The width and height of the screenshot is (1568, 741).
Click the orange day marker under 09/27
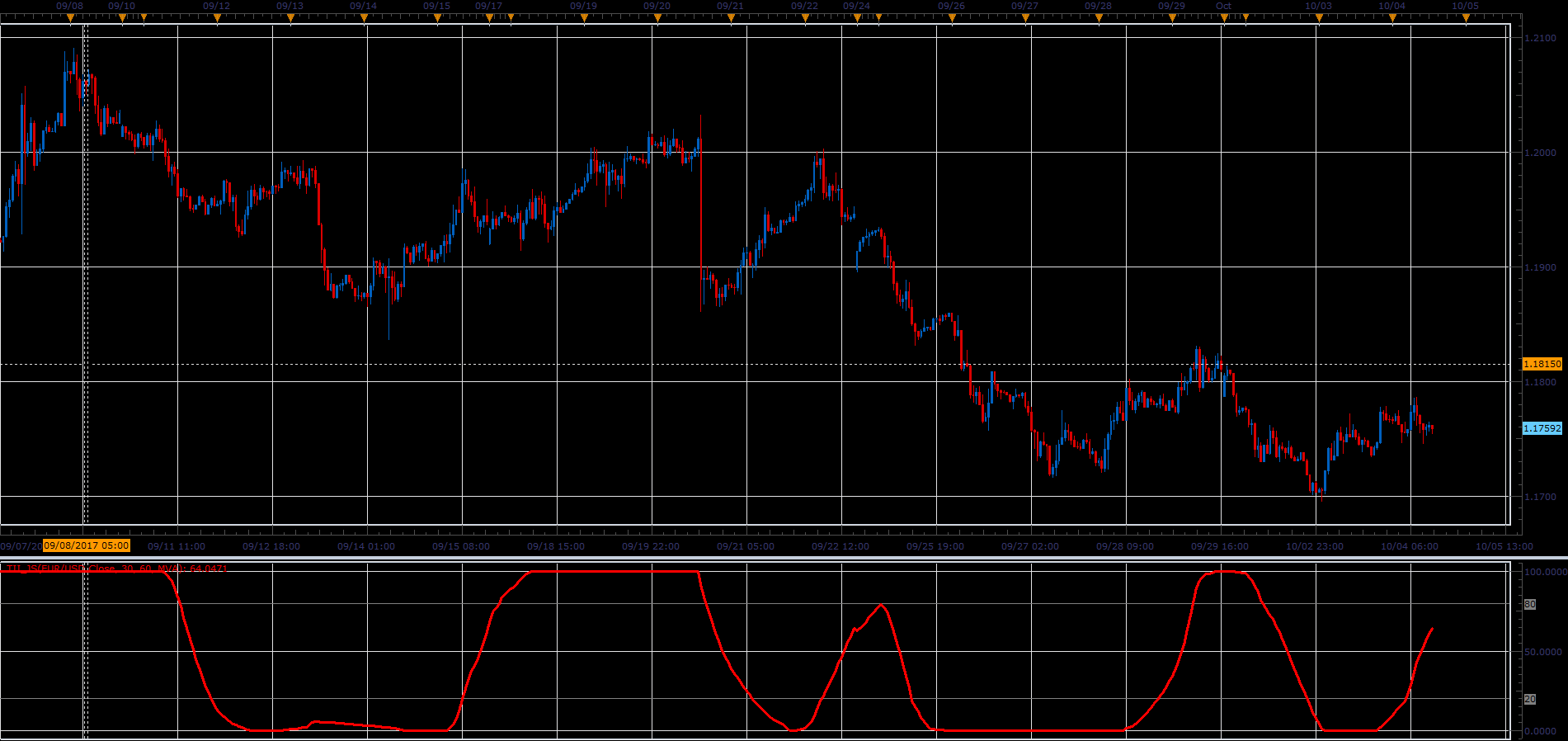pos(1025,18)
